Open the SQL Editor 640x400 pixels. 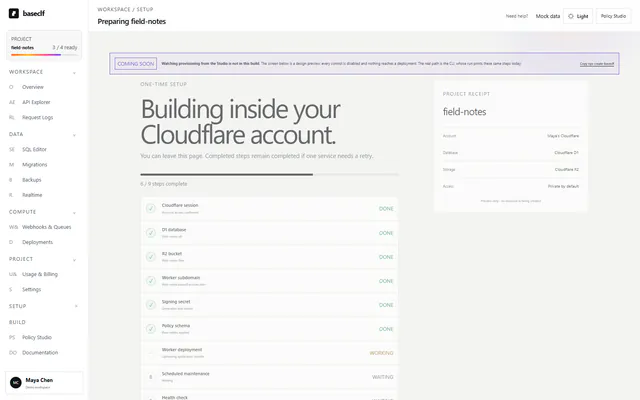[x=42, y=149]
